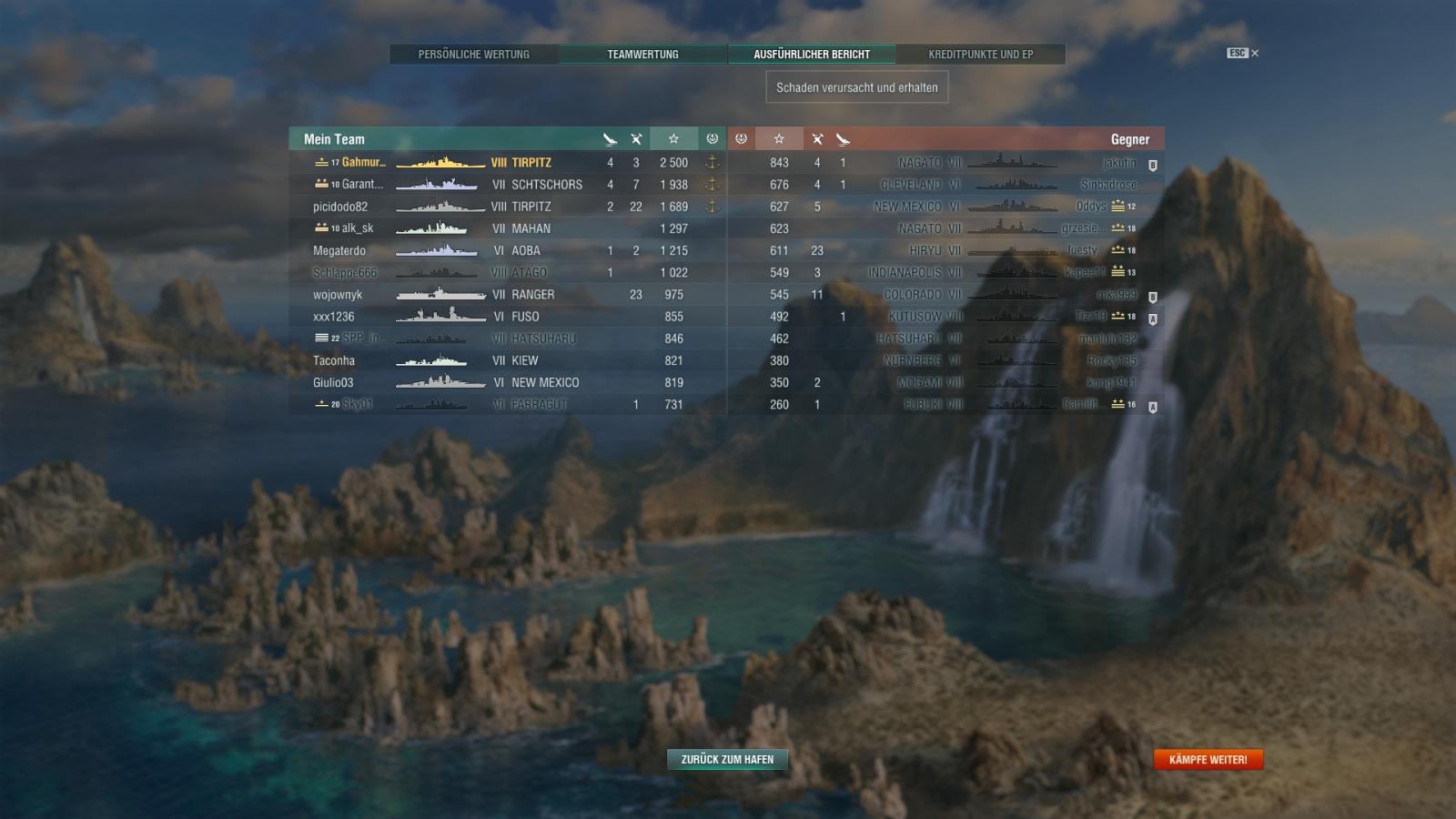Close the report with the ESC X

click(x=1243, y=53)
